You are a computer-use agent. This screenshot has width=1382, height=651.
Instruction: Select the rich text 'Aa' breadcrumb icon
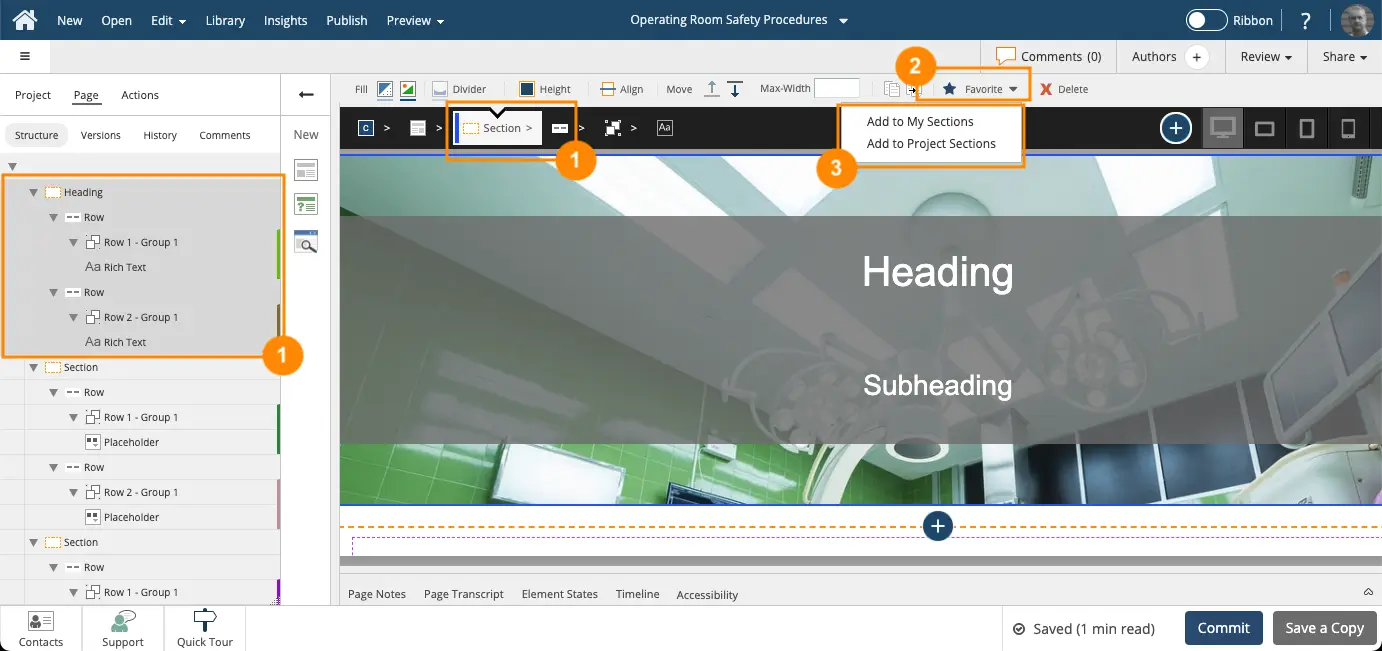(x=665, y=128)
